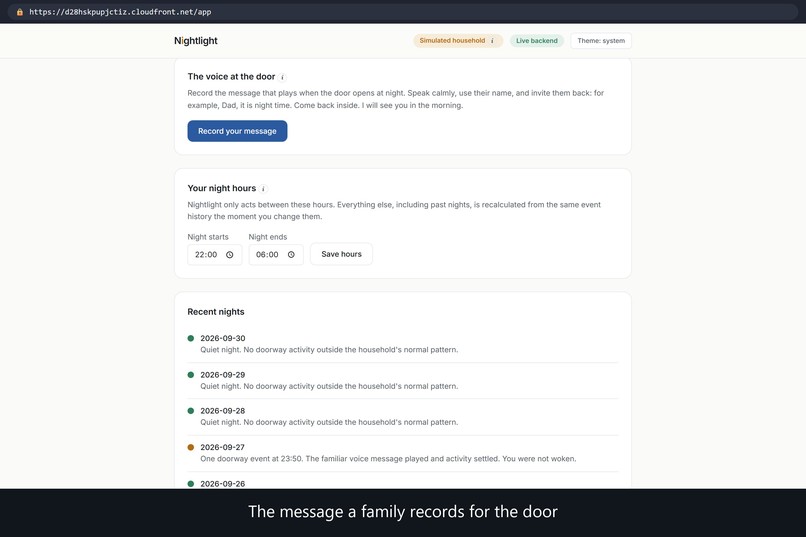Click the Quiet night text under 2026-09-29
This screenshot has height=537, width=806.
(x=329, y=386)
